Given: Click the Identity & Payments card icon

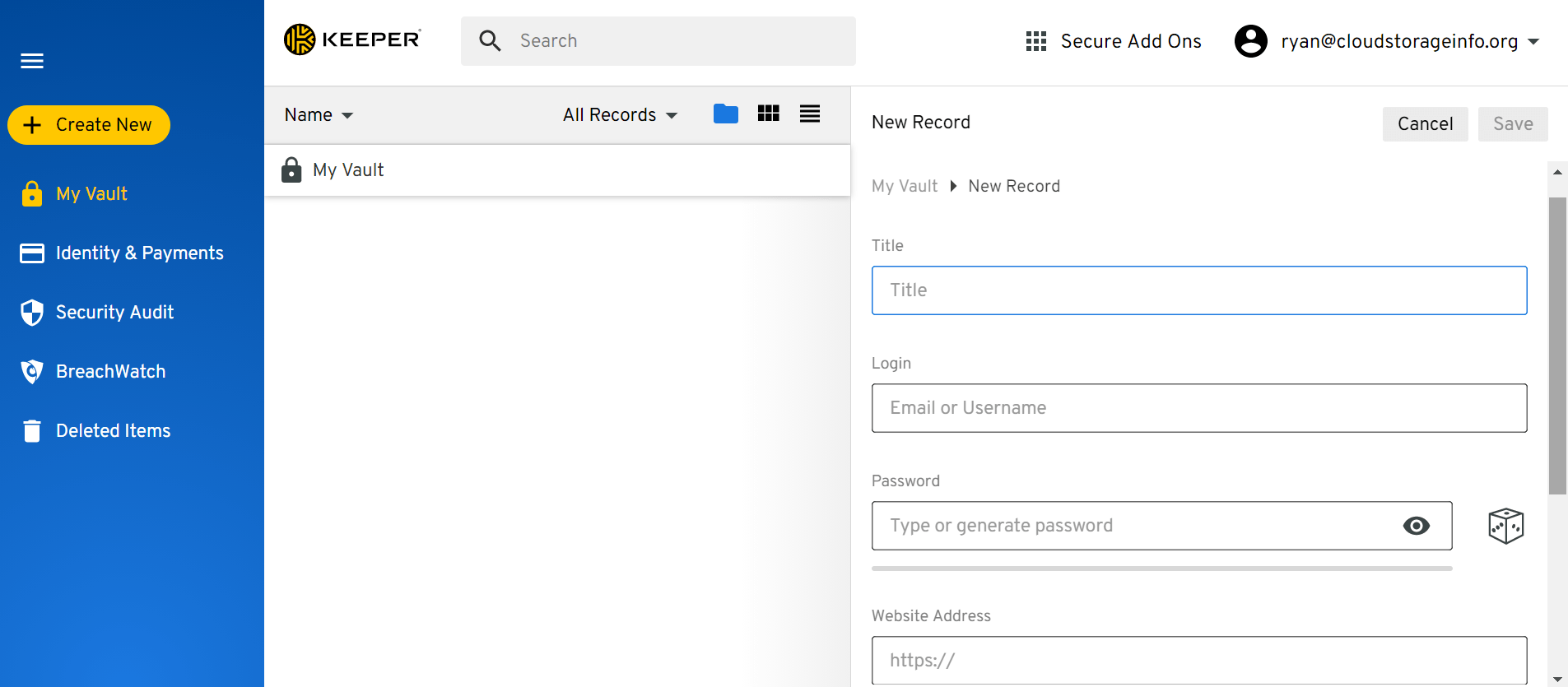Looking at the screenshot, I should pos(32,253).
